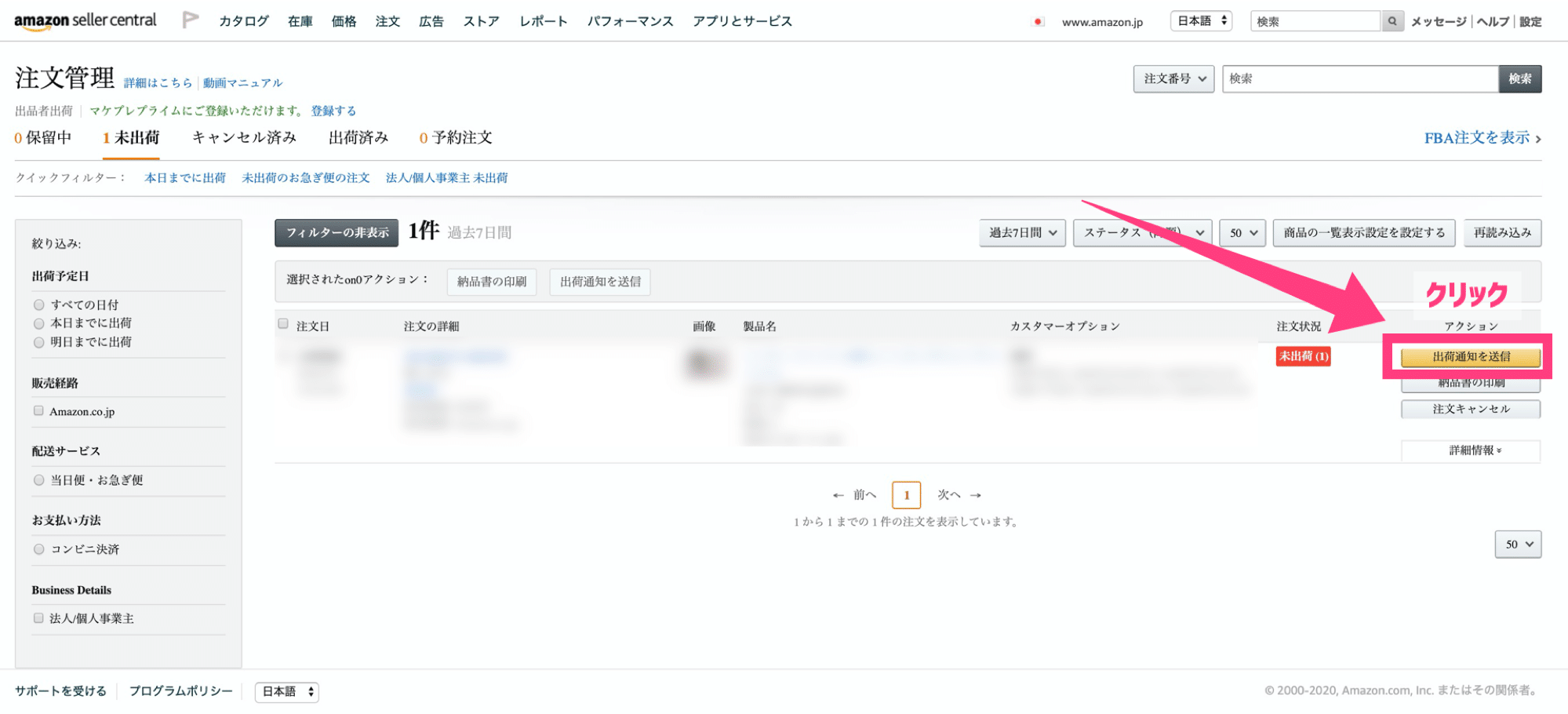Click the Amazon Seller Central logo
This screenshot has width=1568, height=714.
coord(85,20)
